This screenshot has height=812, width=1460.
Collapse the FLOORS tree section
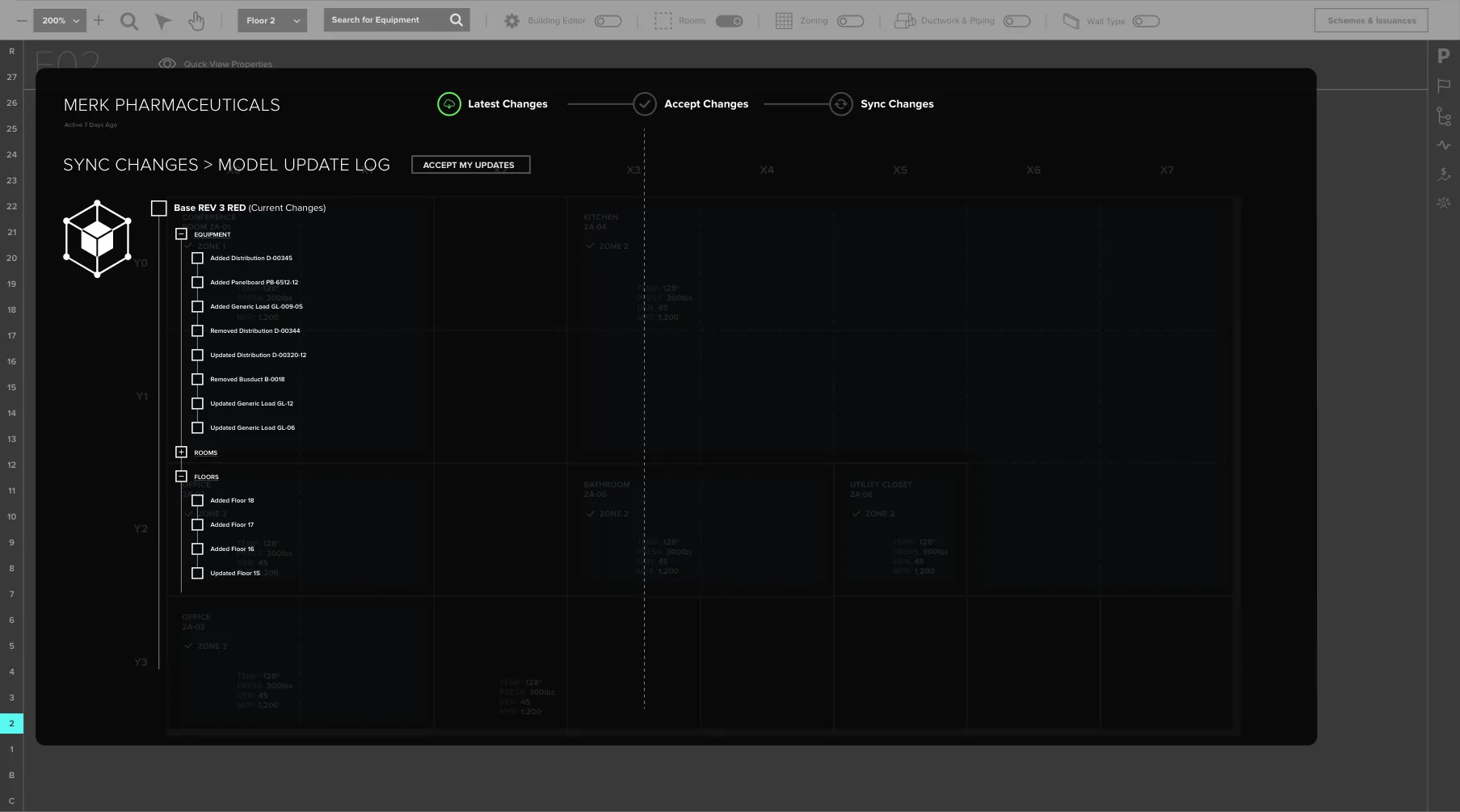(x=181, y=477)
